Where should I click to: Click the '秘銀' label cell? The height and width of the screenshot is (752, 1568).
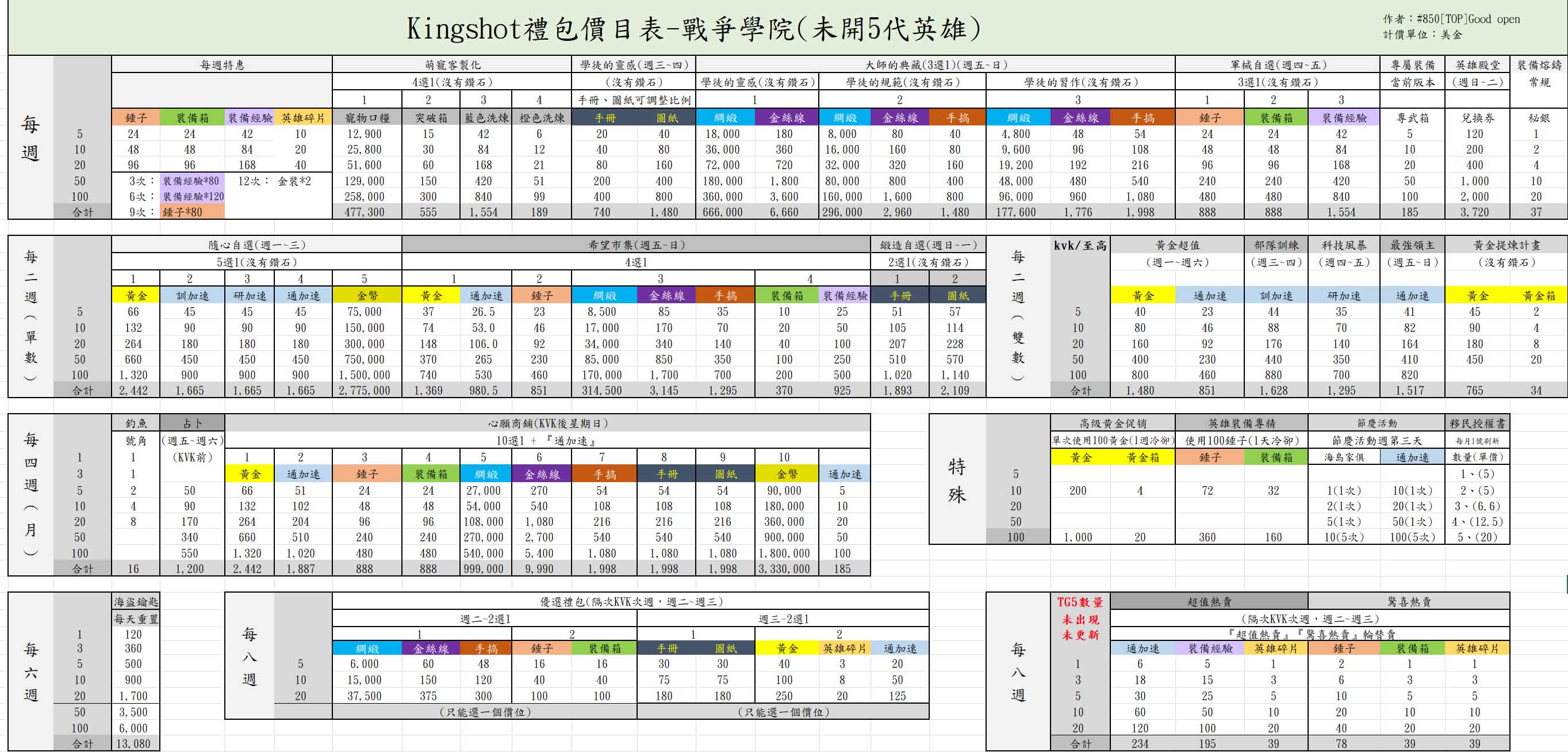click(1539, 117)
